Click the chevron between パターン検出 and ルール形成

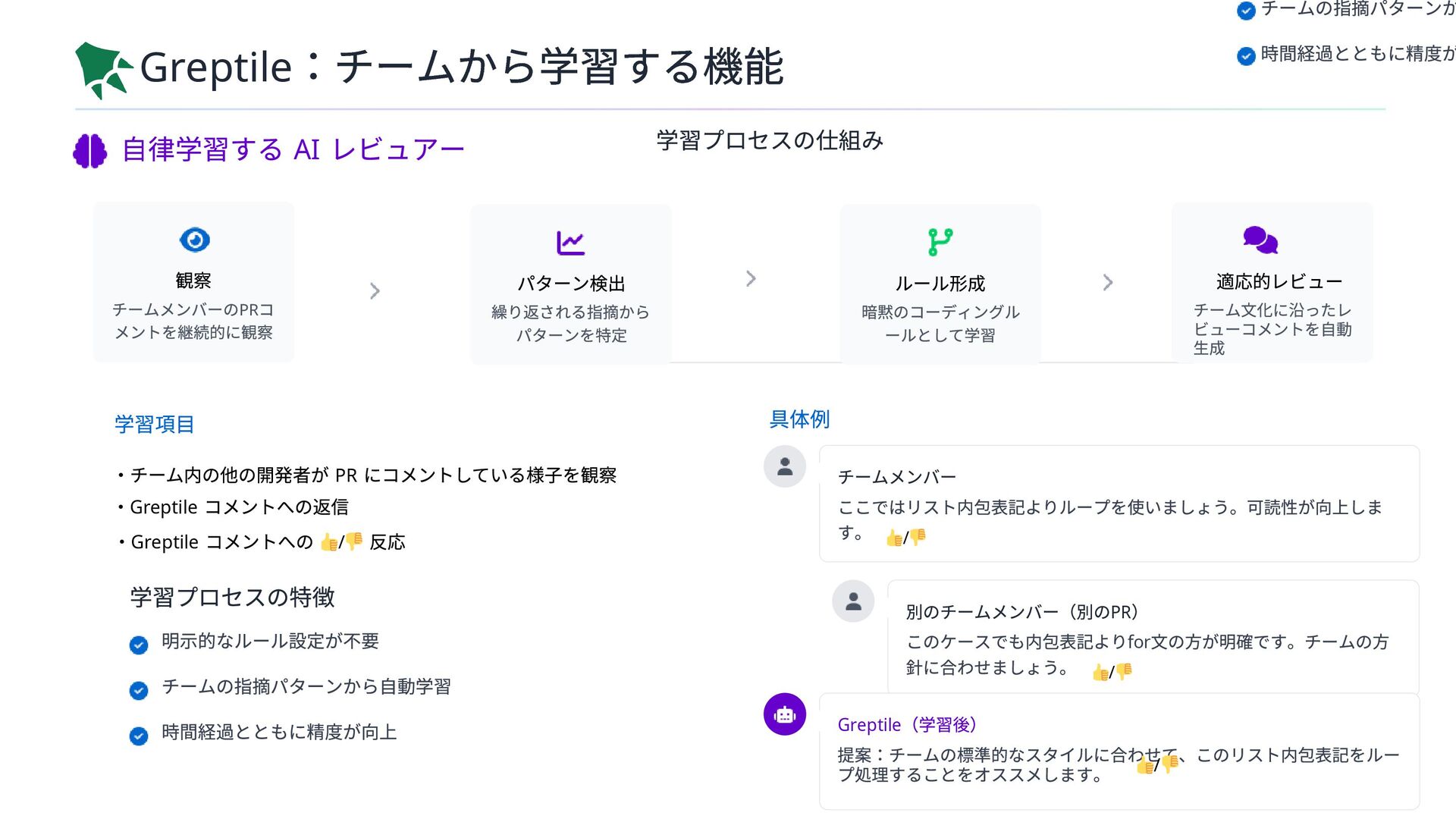(751, 278)
